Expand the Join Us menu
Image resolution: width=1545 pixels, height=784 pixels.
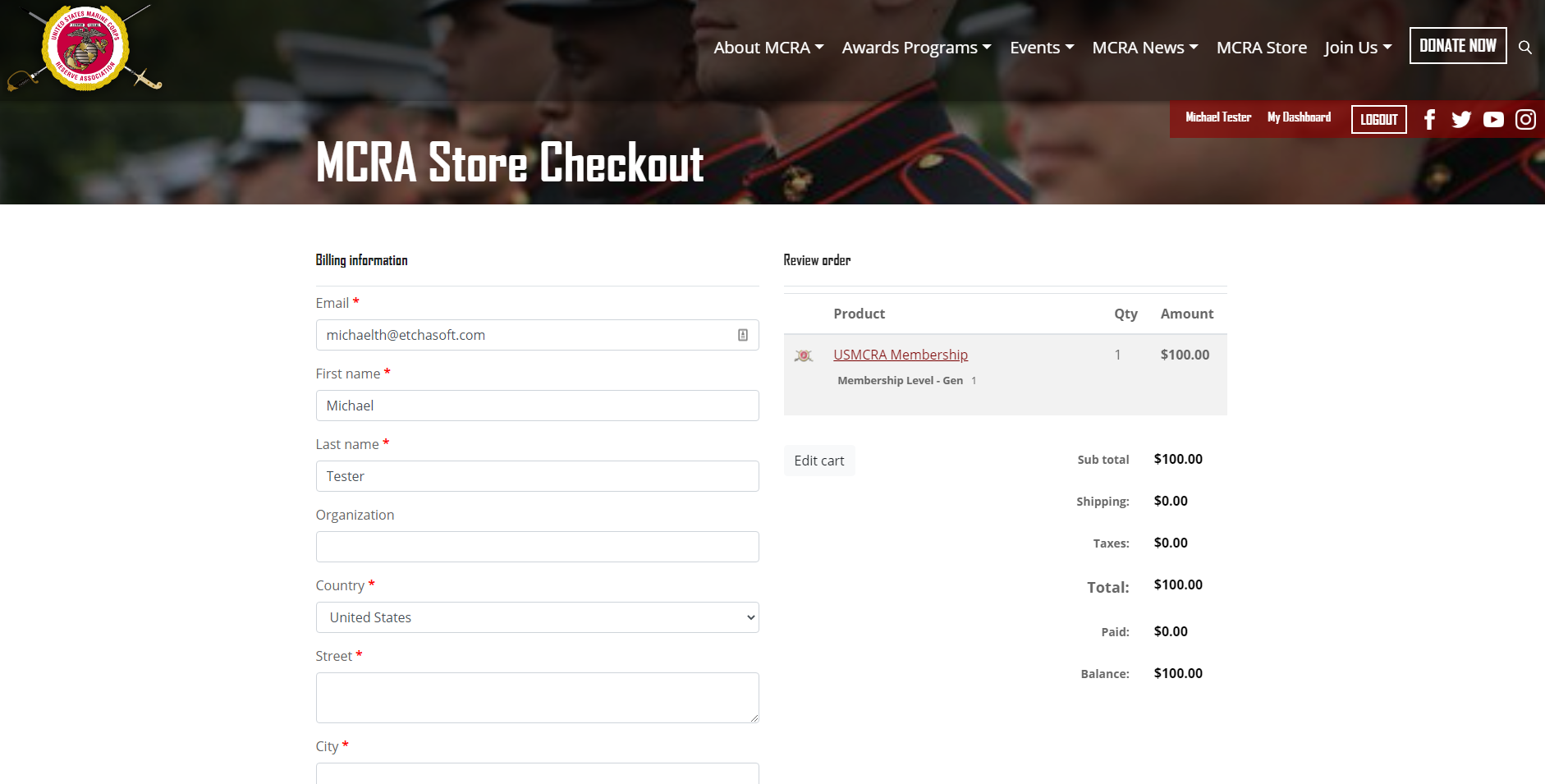(1358, 48)
